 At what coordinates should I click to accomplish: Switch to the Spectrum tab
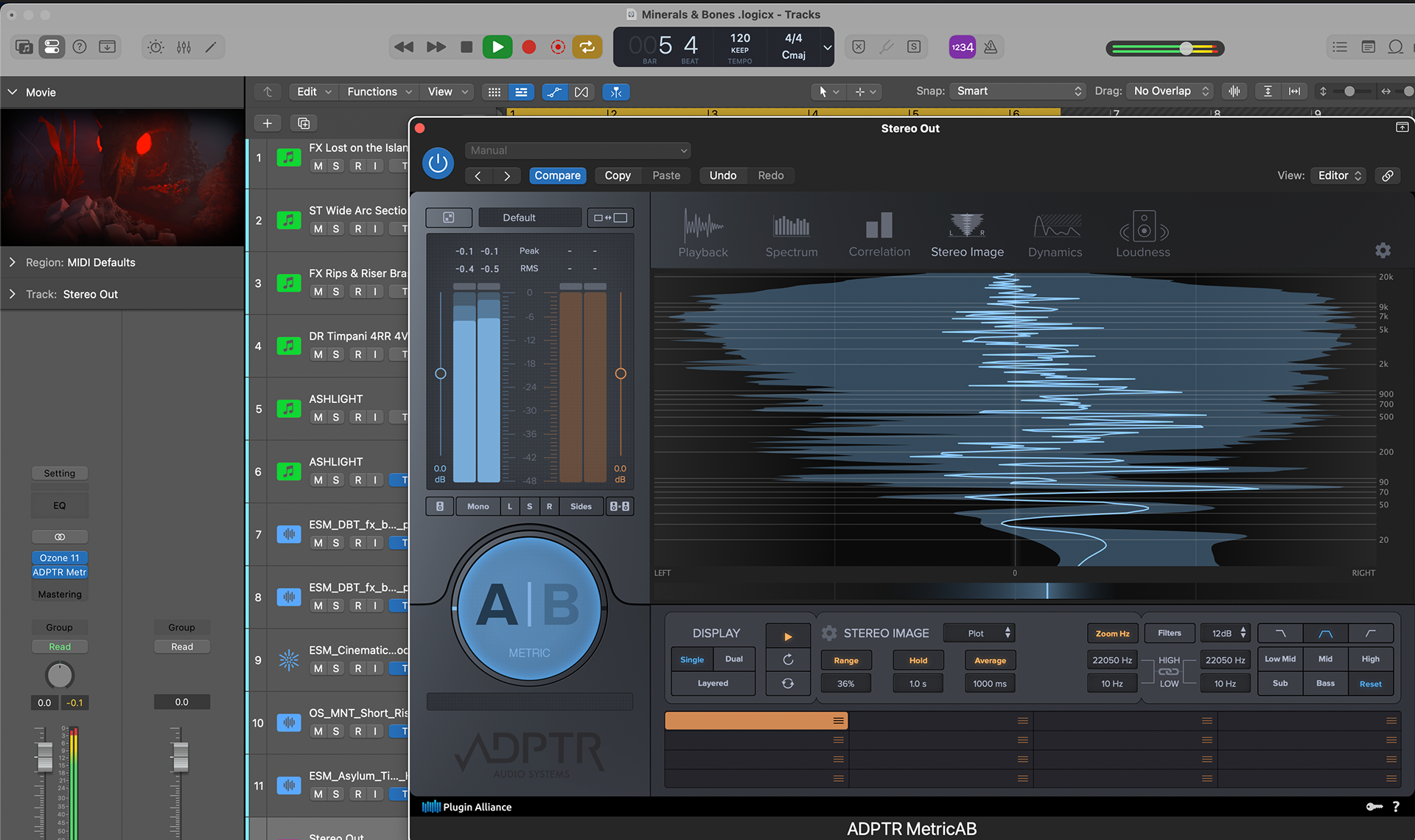[792, 234]
